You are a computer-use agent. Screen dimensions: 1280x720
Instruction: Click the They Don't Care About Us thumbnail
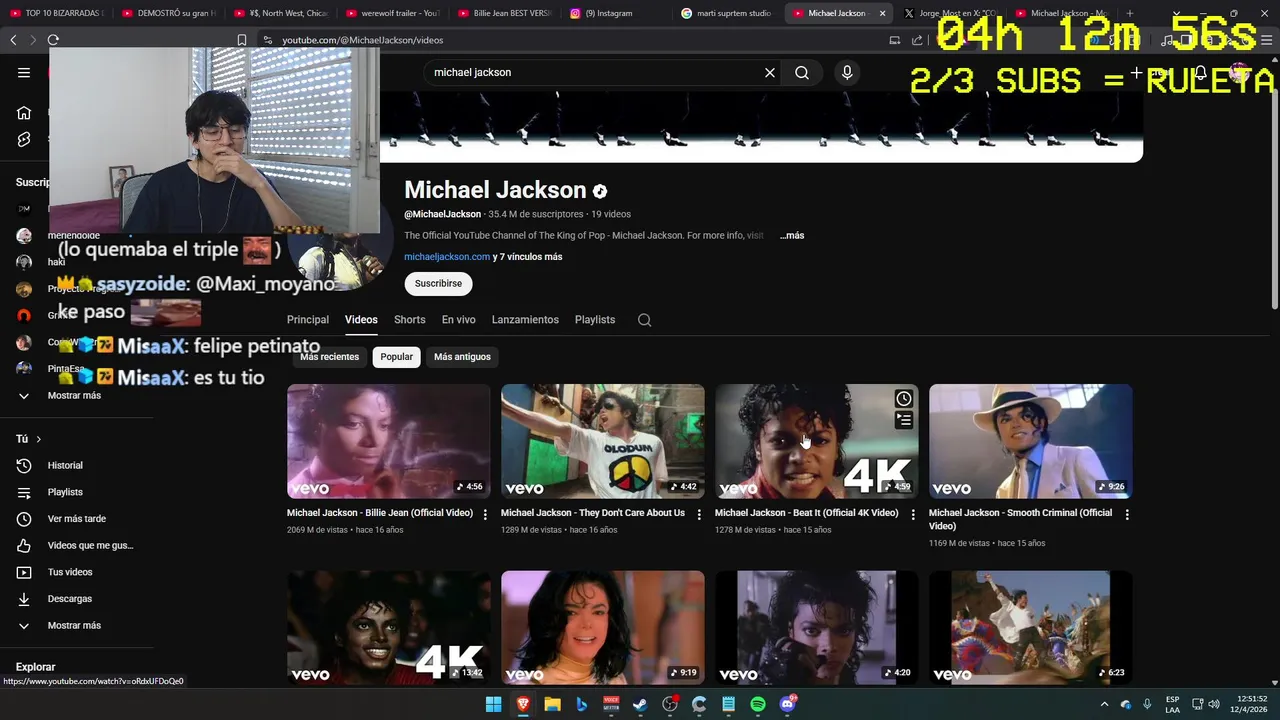pyautogui.click(x=603, y=441)
